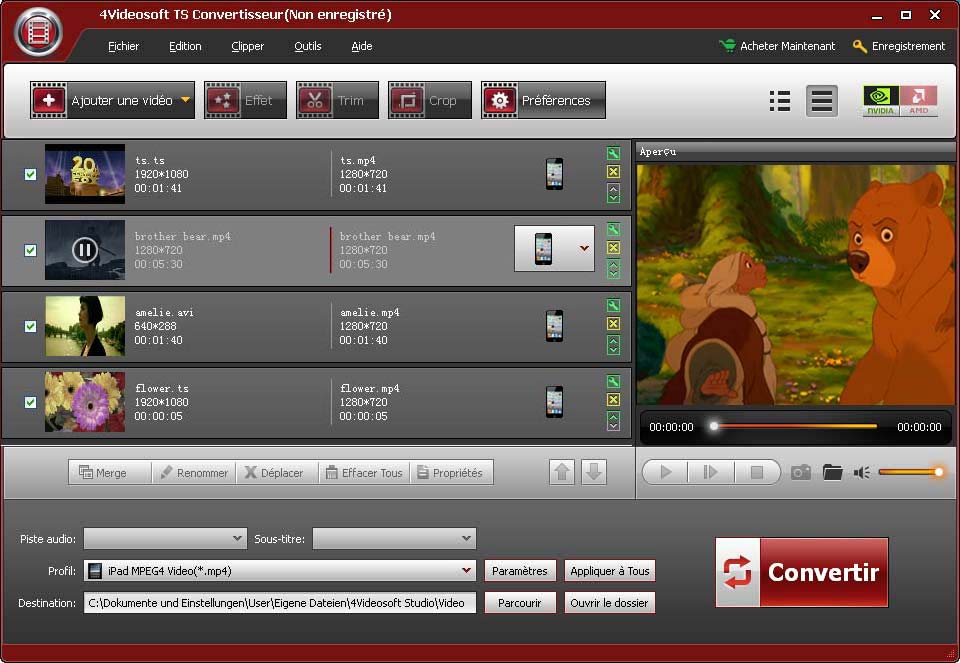Open the Fichier menu
The image size is (960, 663).
click(x=123, y=46)
